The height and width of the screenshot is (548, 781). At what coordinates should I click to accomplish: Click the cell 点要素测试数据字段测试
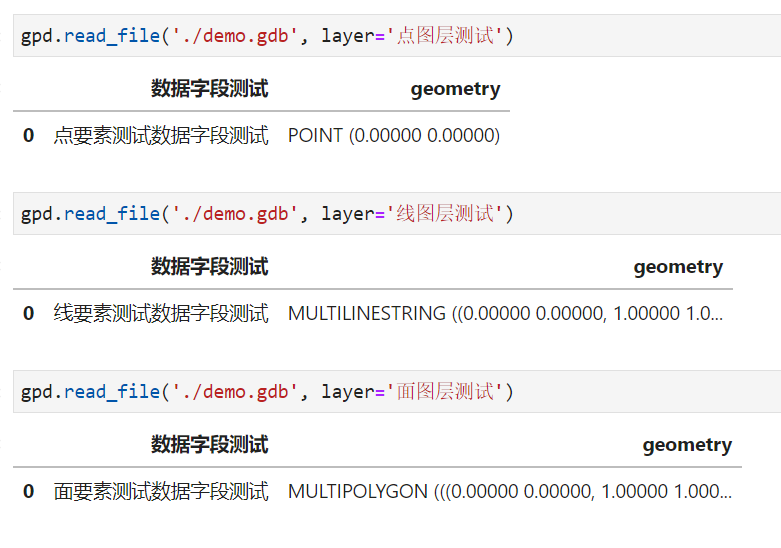(x=161, y=136)
